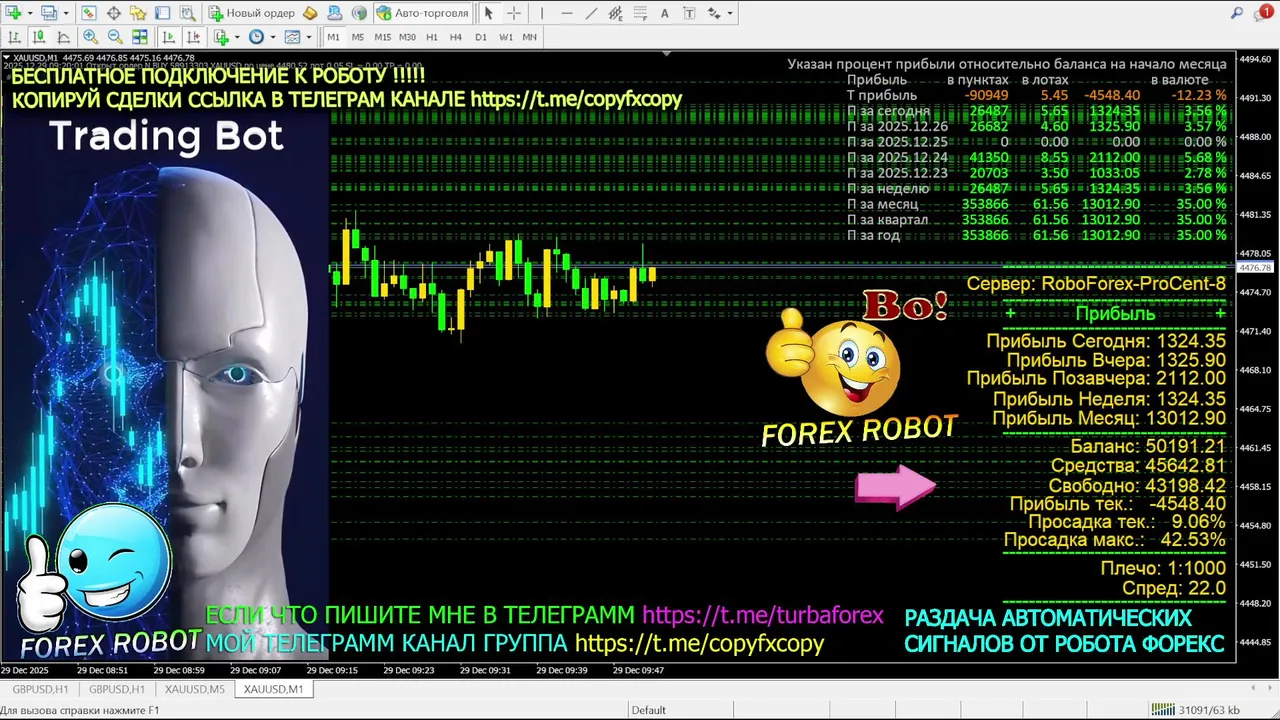Select the equidistant channel tool
The height and width of the screenshot is (720, 1280).
(616, 13)
